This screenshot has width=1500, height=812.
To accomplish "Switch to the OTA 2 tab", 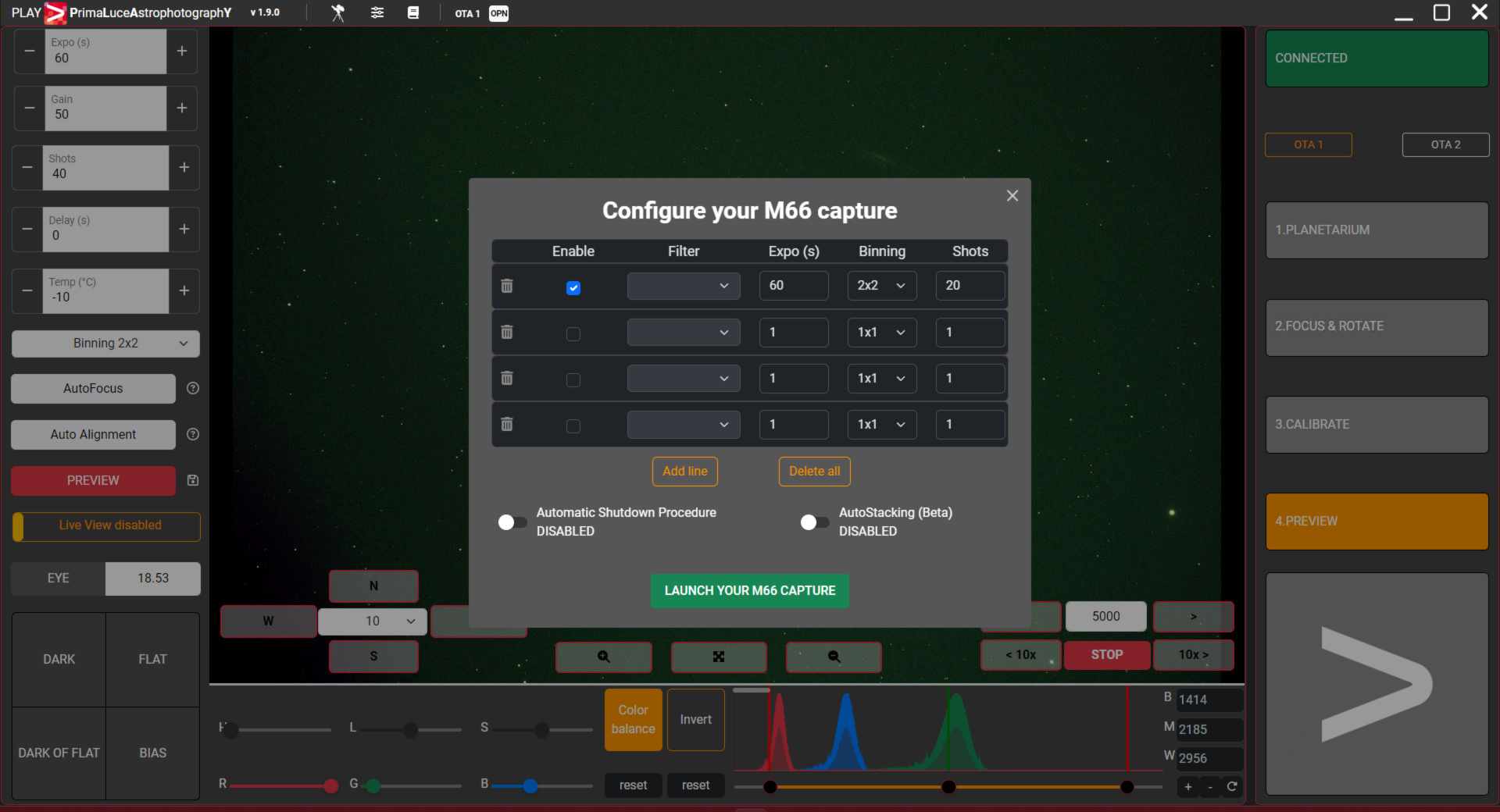I will [x=1445, y=144].
